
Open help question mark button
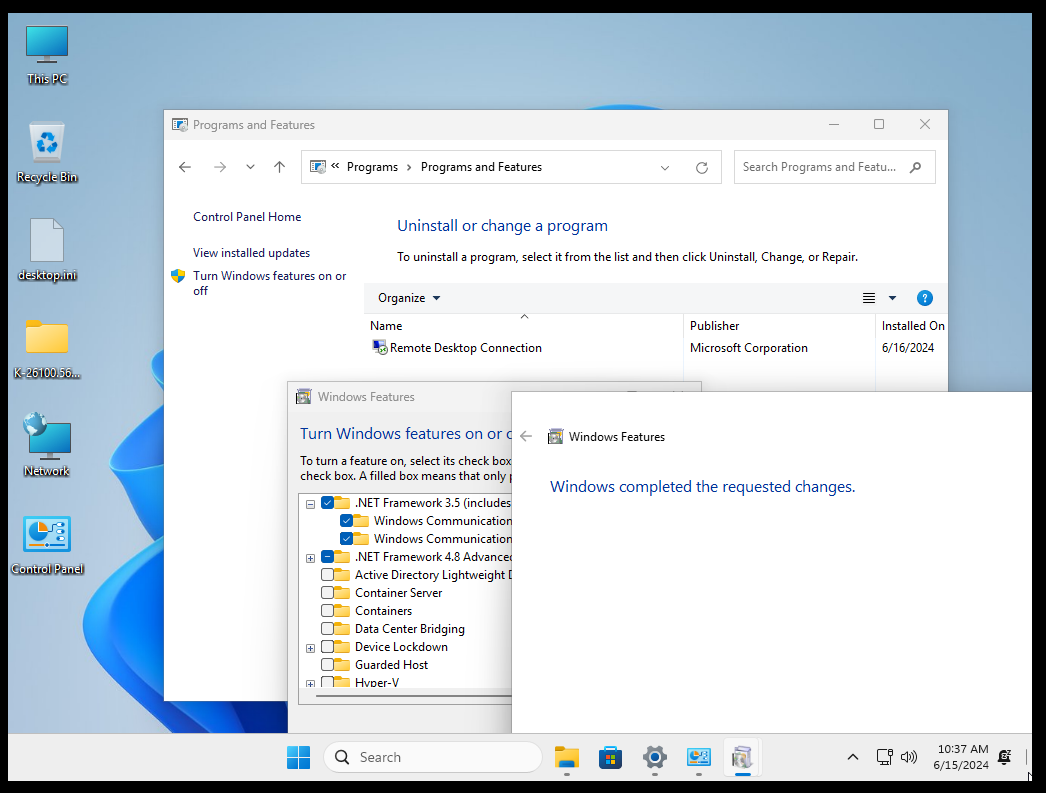click(x=925, y=298)
